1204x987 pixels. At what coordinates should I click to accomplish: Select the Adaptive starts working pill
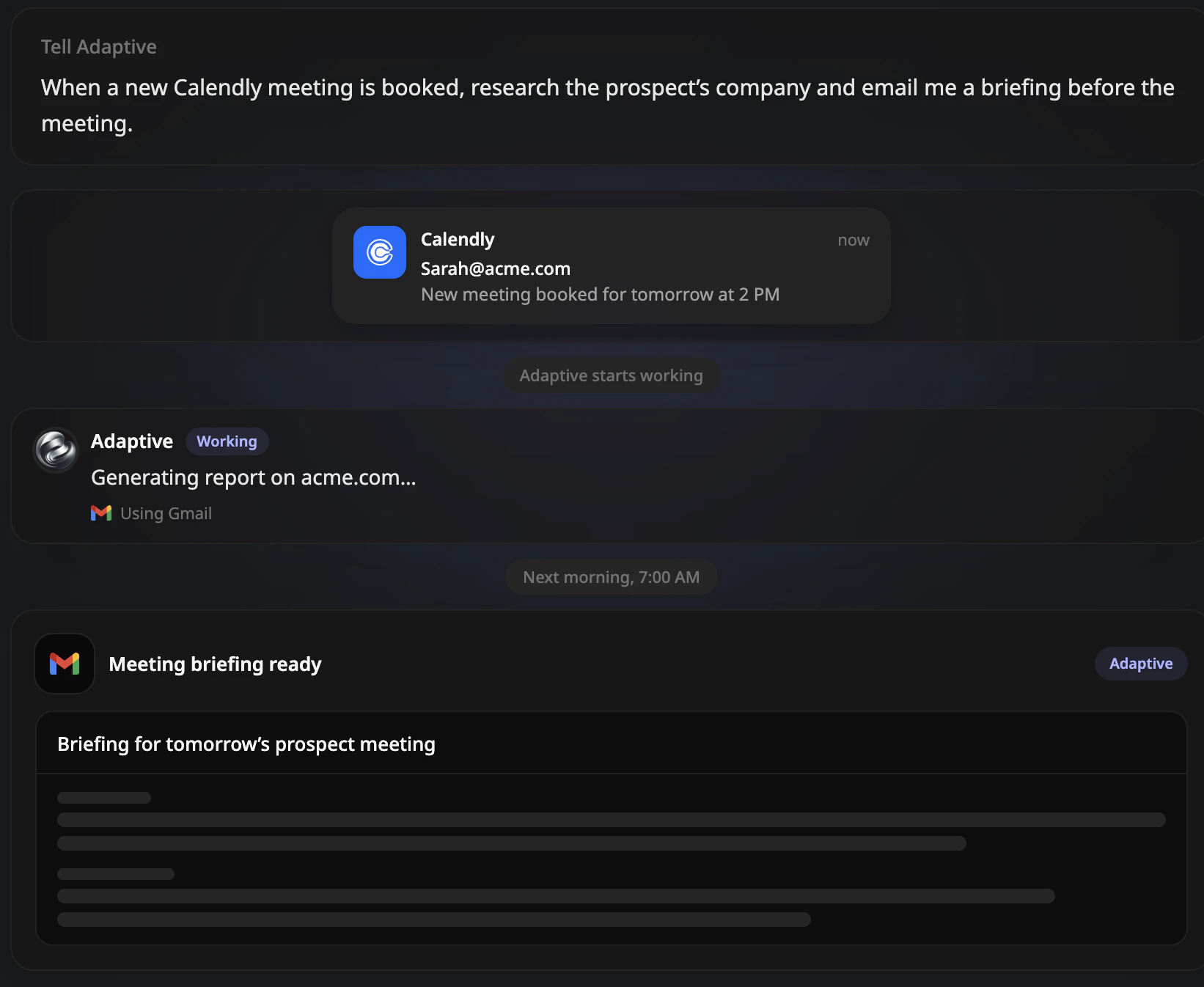[x=611, y=375]
